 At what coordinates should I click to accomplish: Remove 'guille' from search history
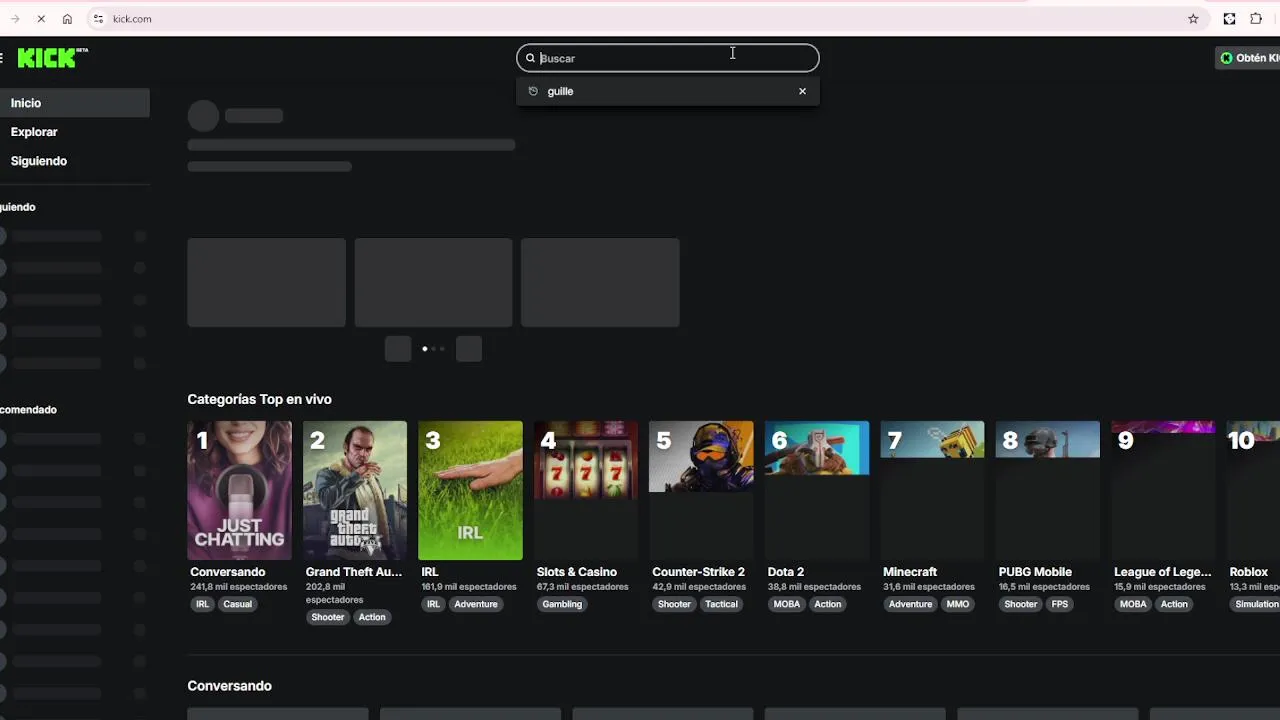point(802,91)
